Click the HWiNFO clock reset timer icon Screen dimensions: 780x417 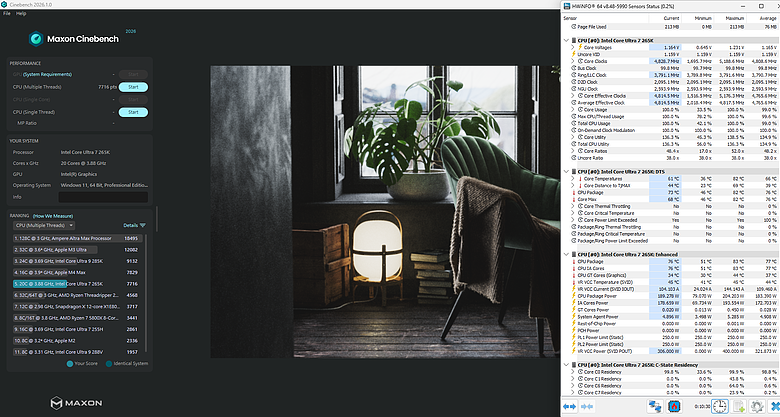pyautogui.click(x=720, y=407)
